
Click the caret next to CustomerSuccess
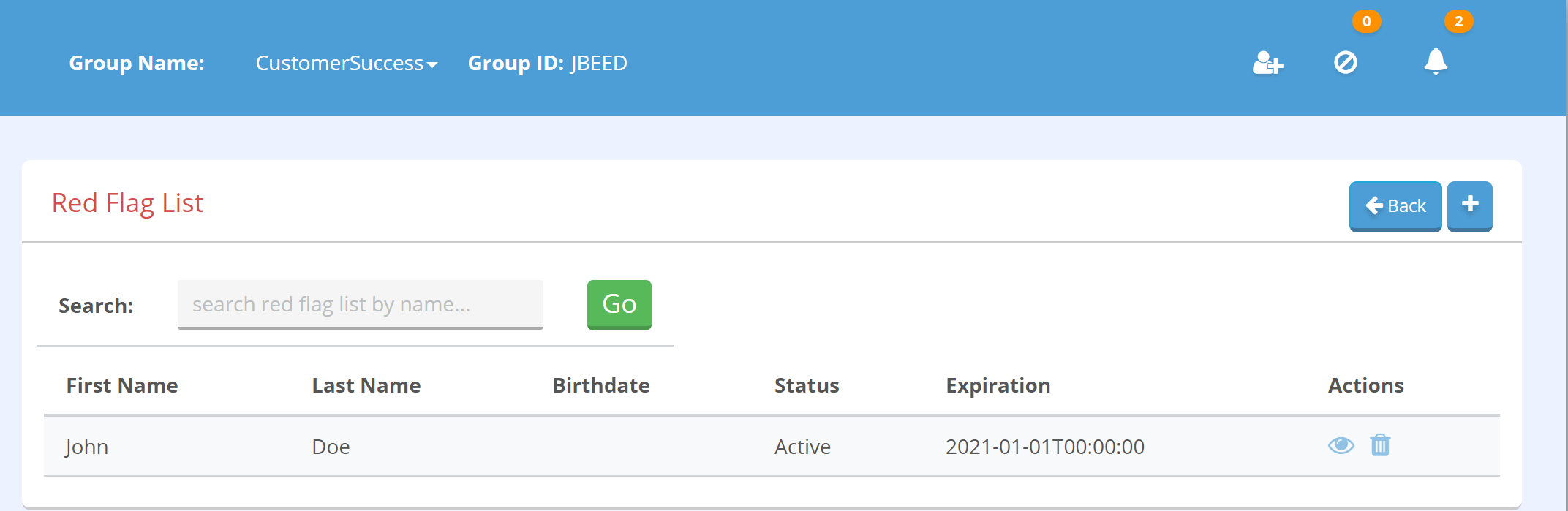[432, 65]
